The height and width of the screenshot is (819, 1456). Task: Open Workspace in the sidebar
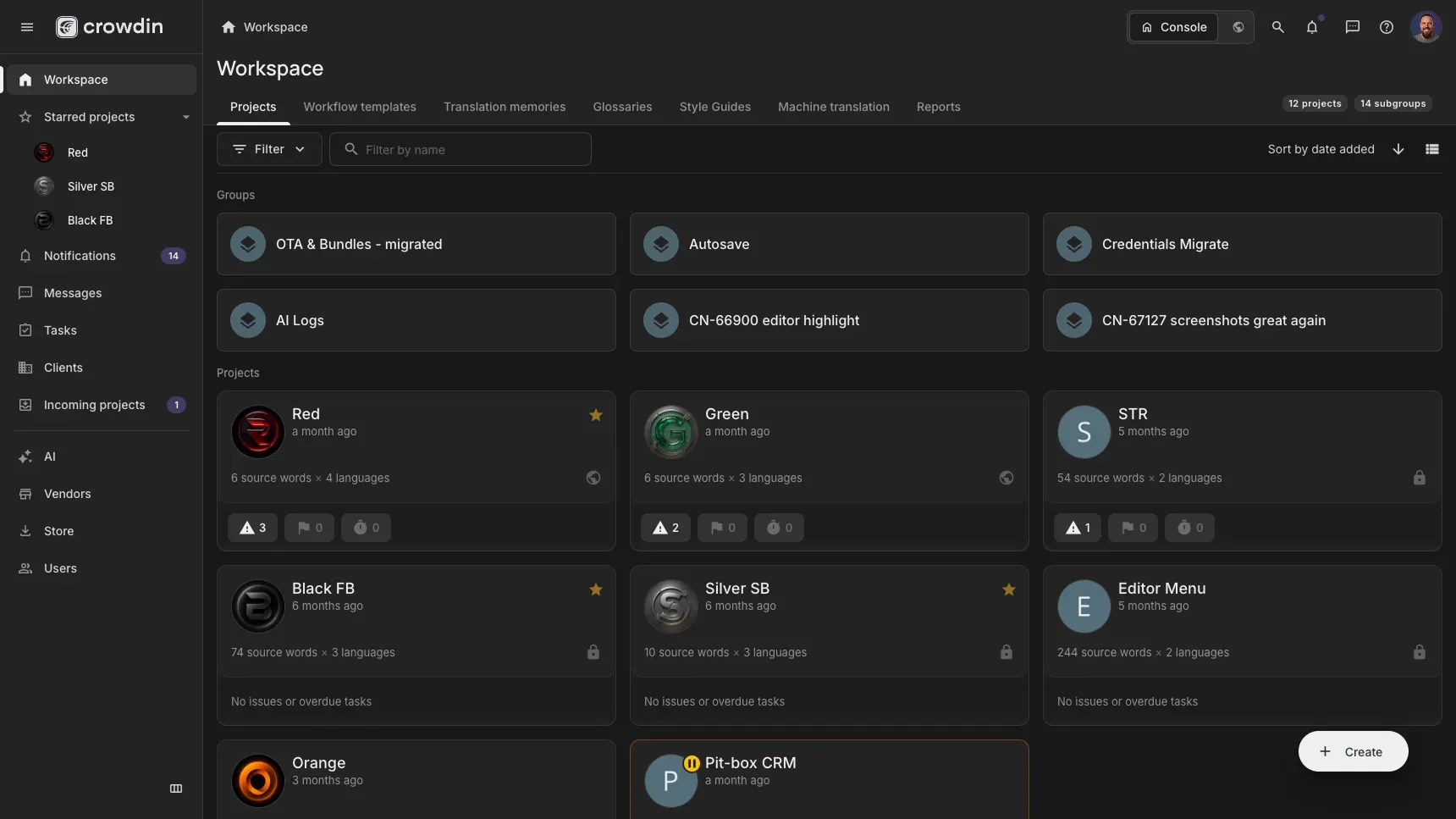(x=100, y=80)
